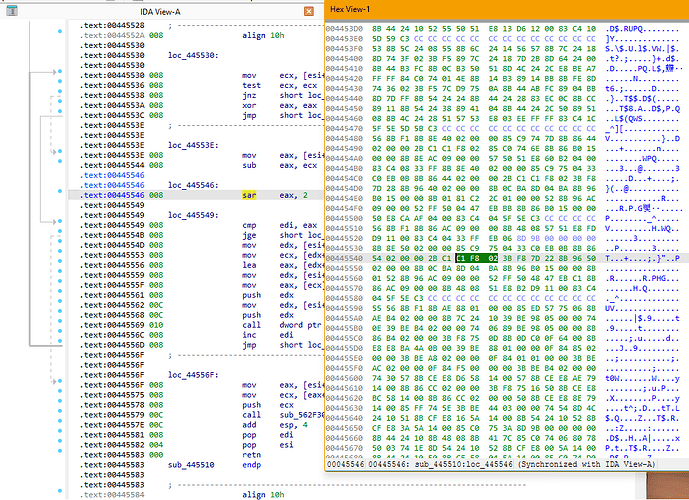689x500 pixels.
Task: Click Synchronized with IDA View-A status text
Action: [586, 464]
